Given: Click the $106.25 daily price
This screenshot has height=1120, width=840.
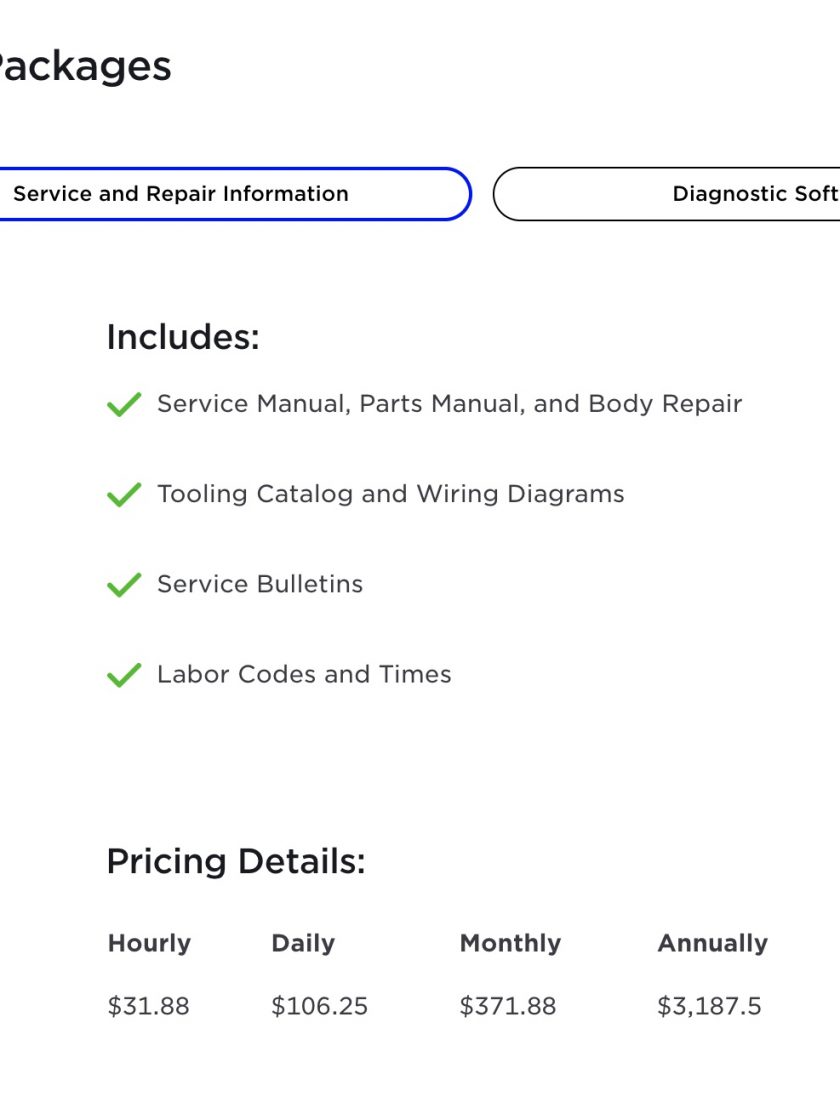Looking at the screenshot, I should click(x=319, y=1006).
